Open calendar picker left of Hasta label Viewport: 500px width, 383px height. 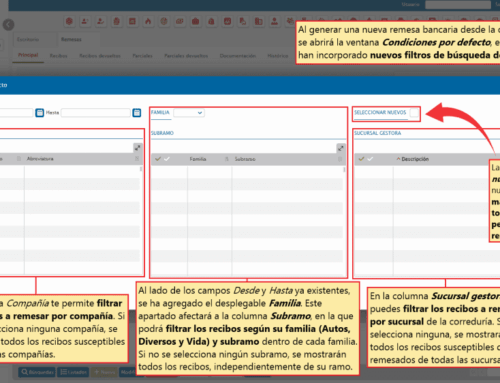(x=40, y=113)
